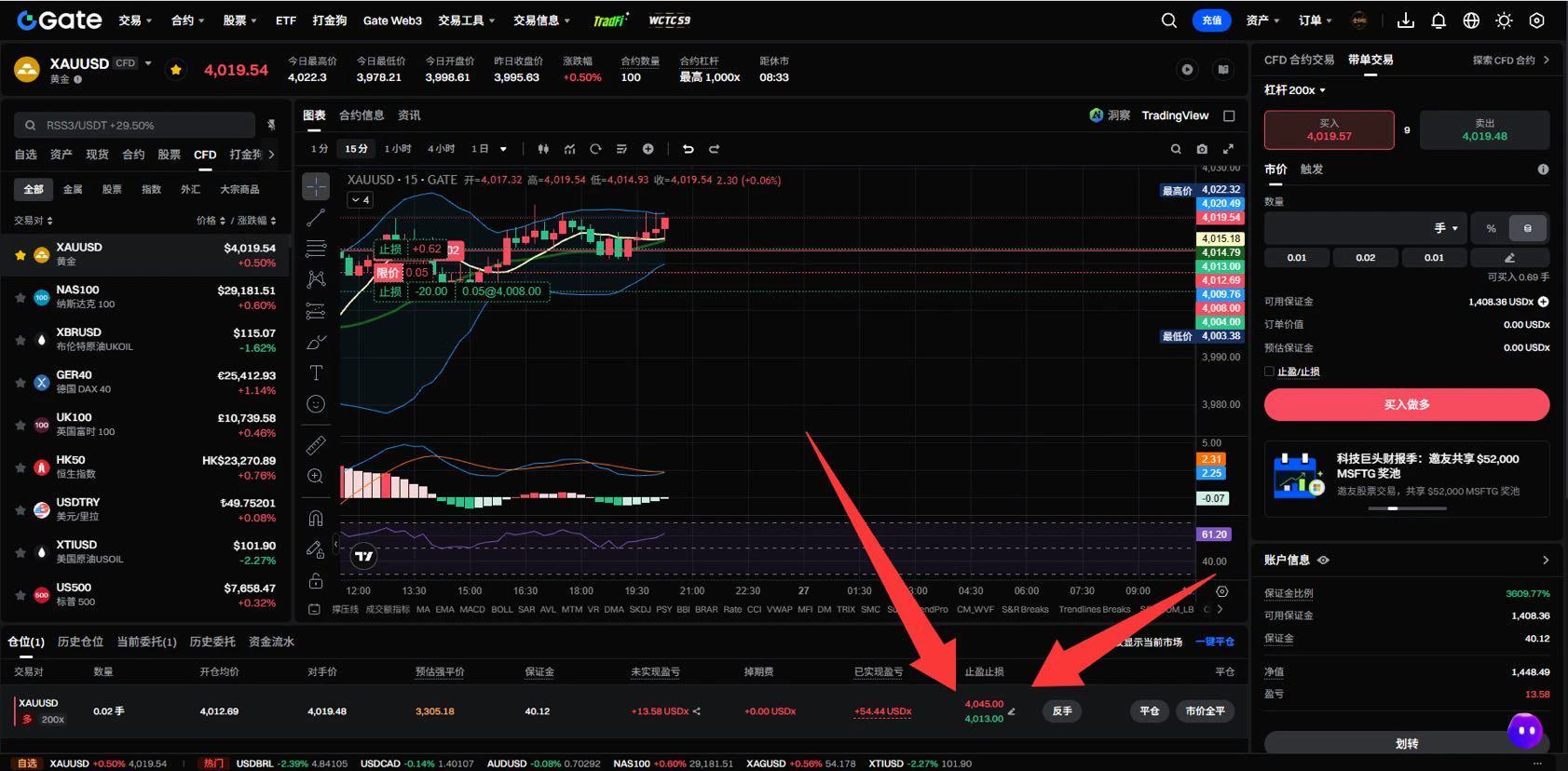Favorite XAUUSD with the star in header

175,70
